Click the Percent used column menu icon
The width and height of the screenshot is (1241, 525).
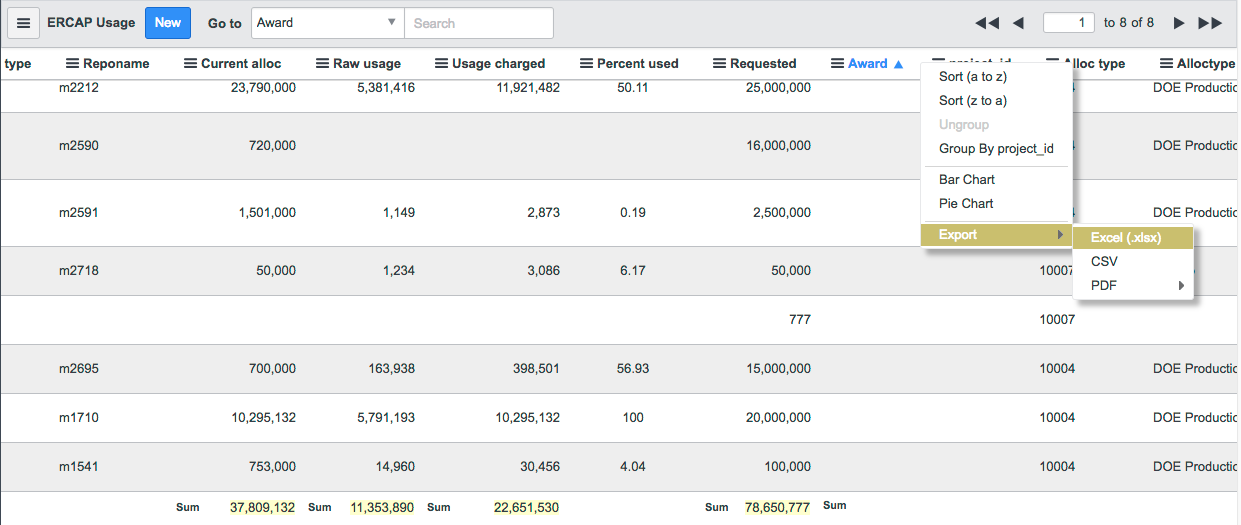point(587,64)
